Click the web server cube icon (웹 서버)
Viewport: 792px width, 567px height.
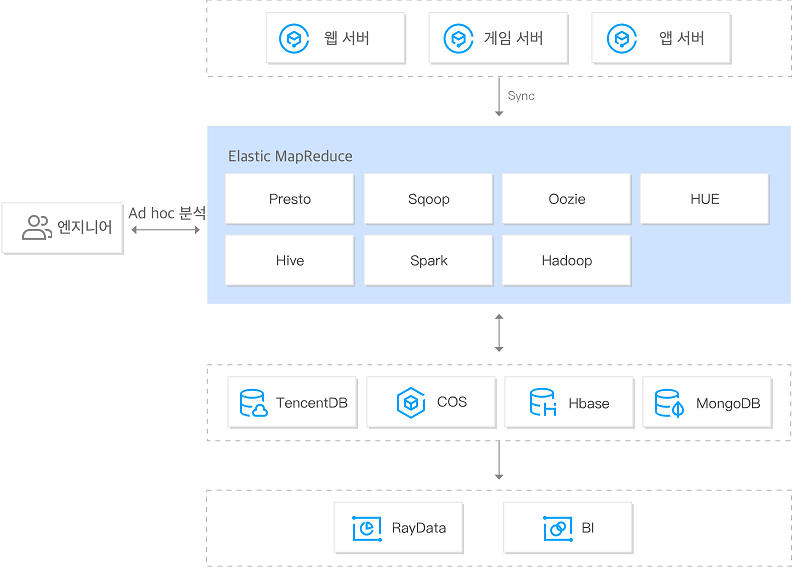point(294,38)
